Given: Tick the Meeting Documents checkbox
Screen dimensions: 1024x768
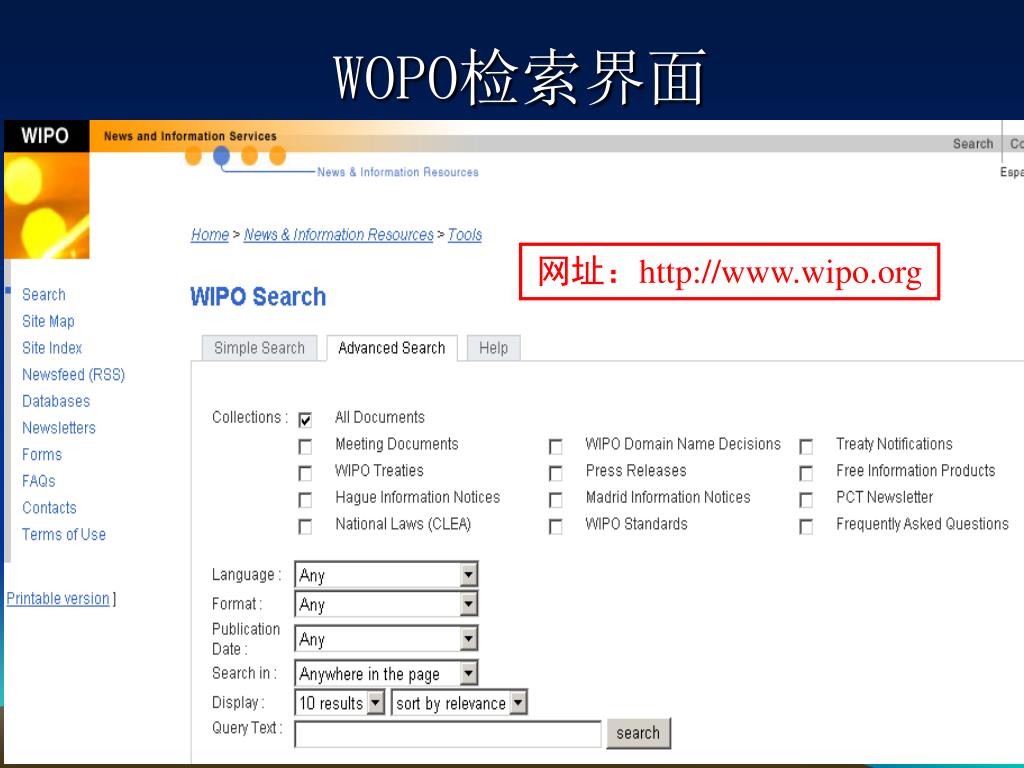Looking at the screenshot, I should (305, 446).
